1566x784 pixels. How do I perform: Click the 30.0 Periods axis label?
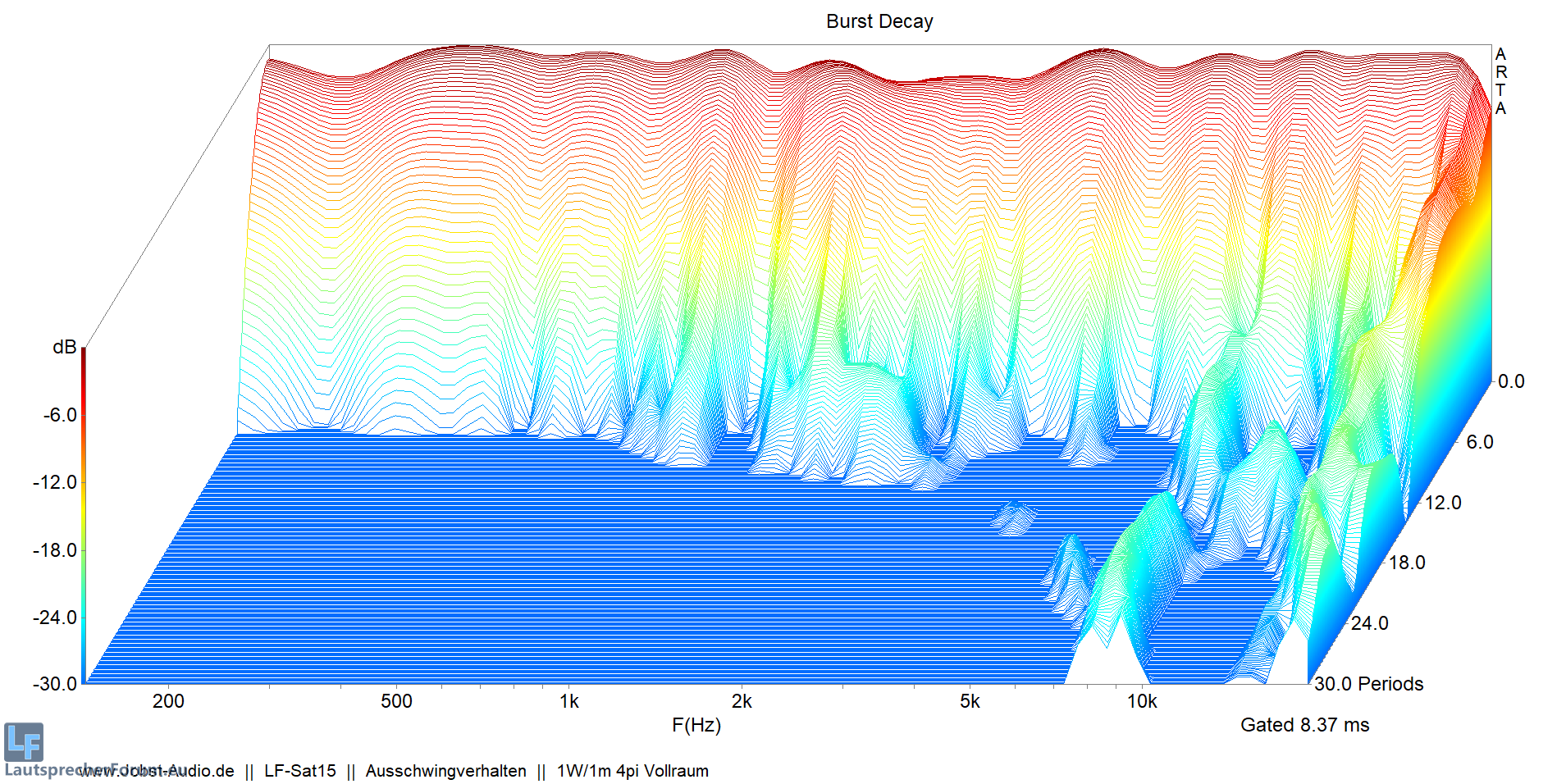[x=1368, y=684]
